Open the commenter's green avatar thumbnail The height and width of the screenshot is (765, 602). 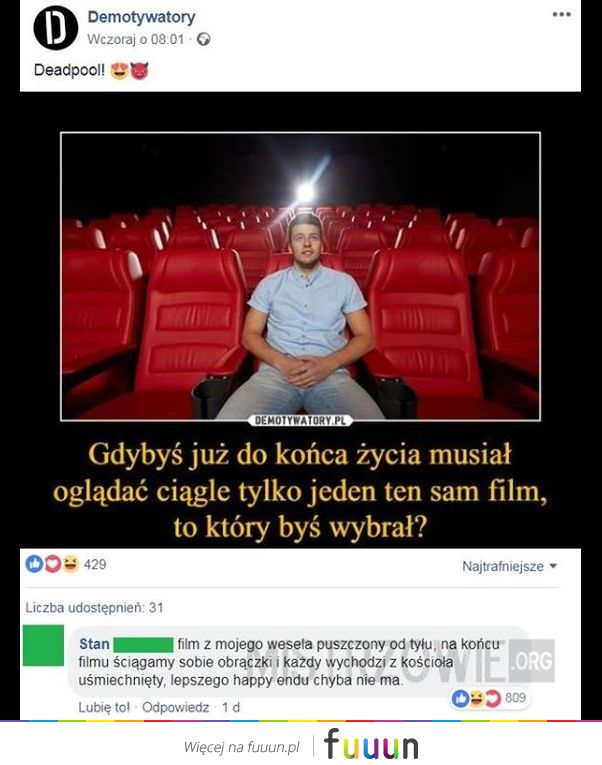[43, 645]
